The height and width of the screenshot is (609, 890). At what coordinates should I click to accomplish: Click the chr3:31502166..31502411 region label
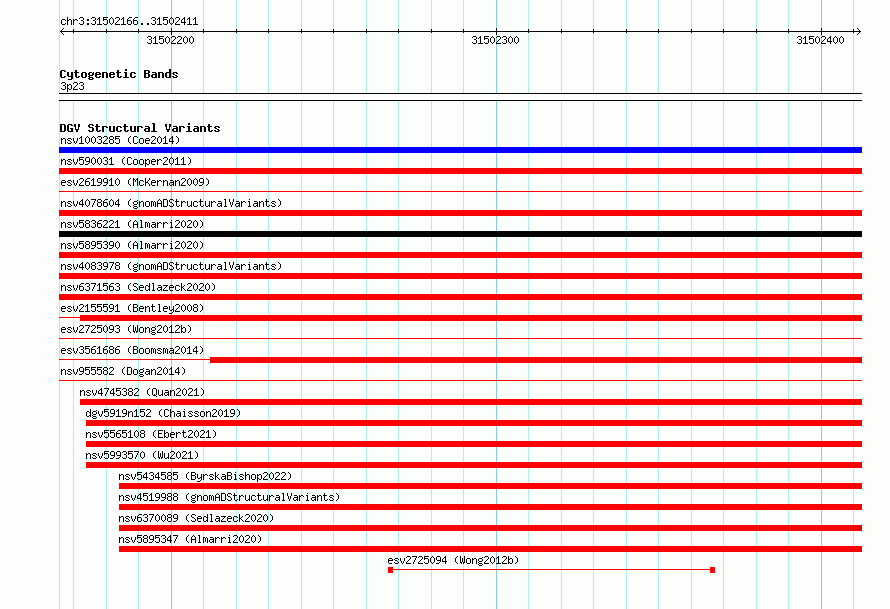[129, 22]
